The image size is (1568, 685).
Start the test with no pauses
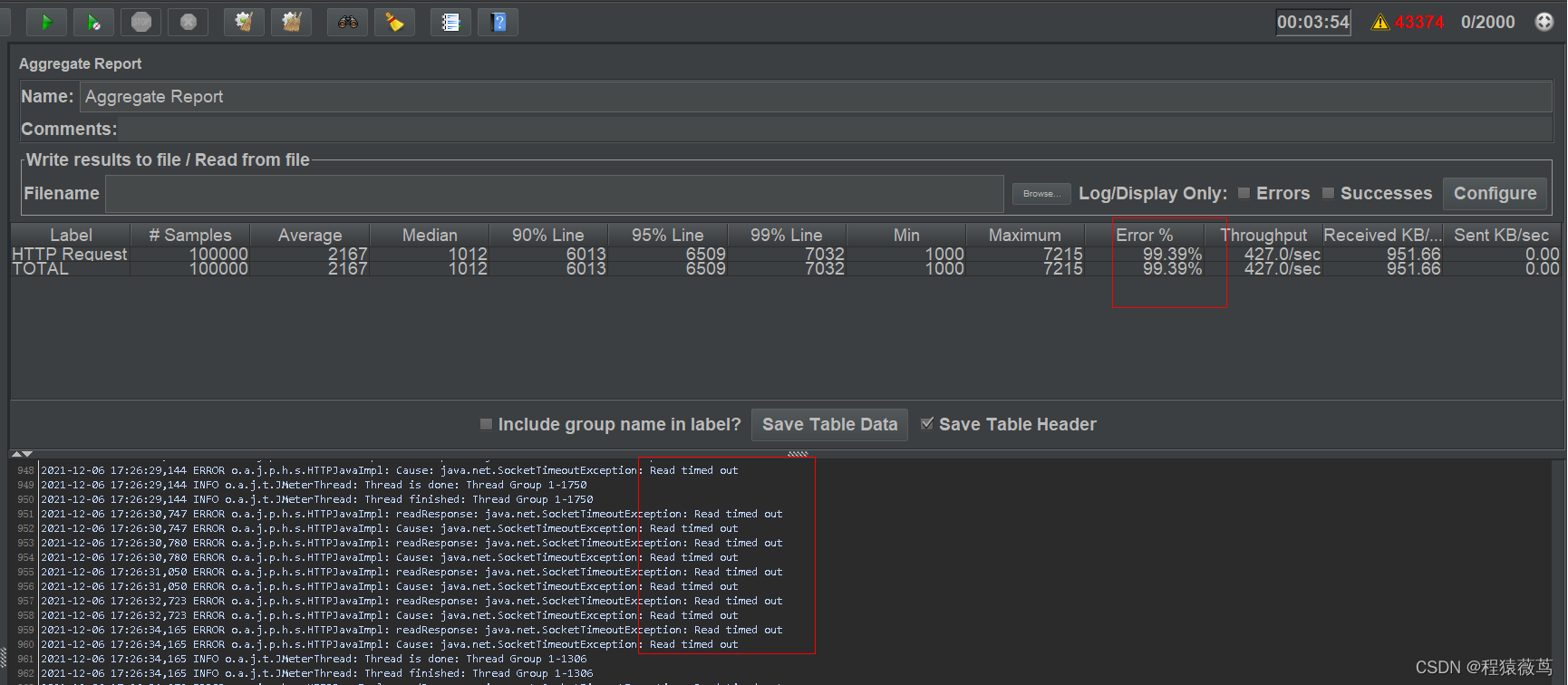[94, 22]
